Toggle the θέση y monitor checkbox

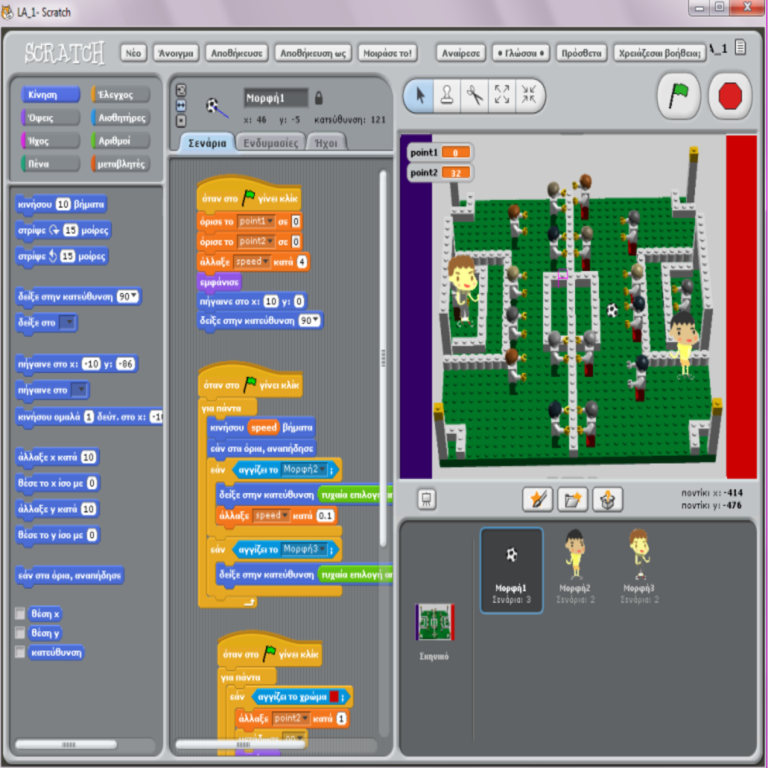point(20,633)
